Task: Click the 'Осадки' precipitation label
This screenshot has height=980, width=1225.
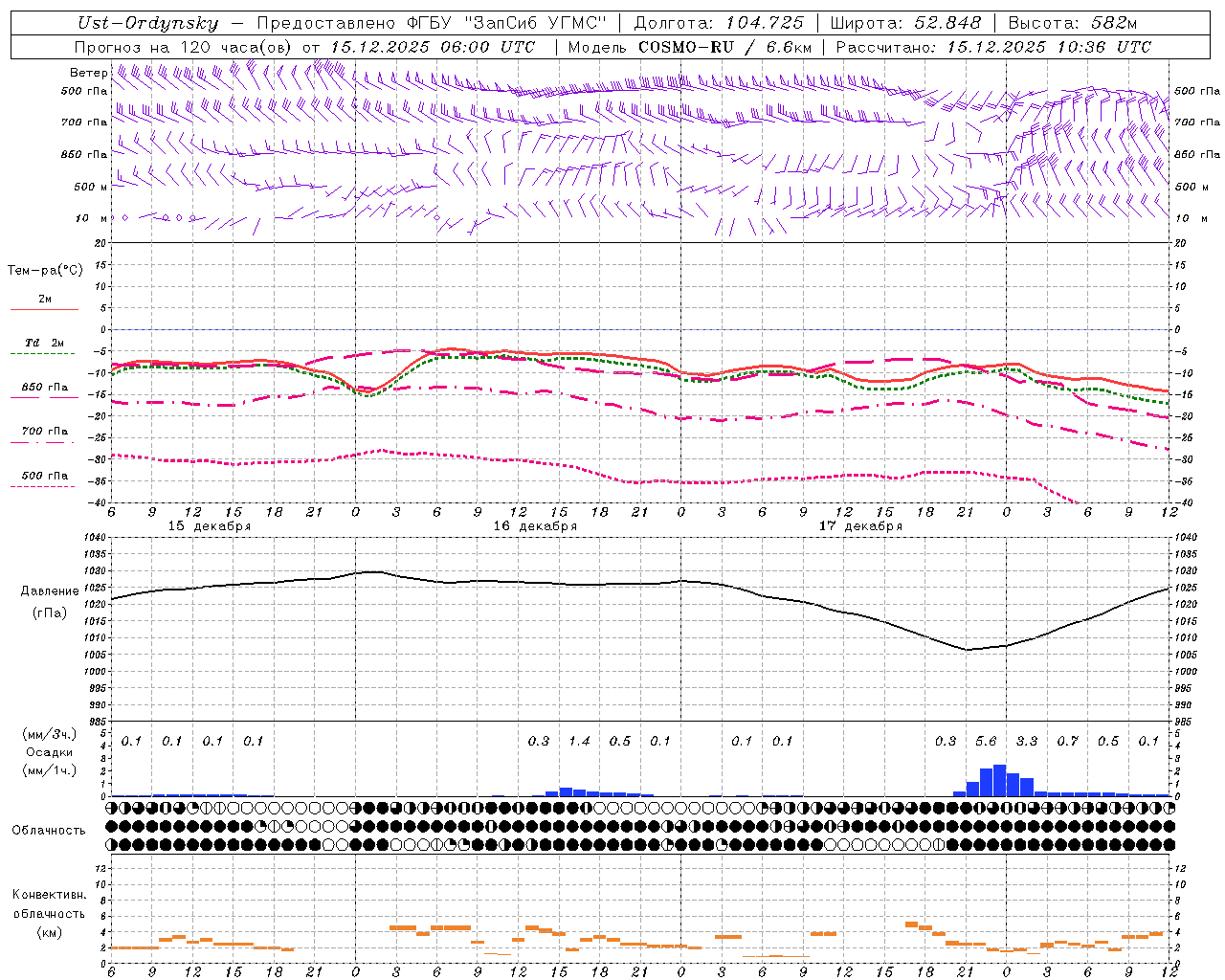Action: [x=49, y=752]
